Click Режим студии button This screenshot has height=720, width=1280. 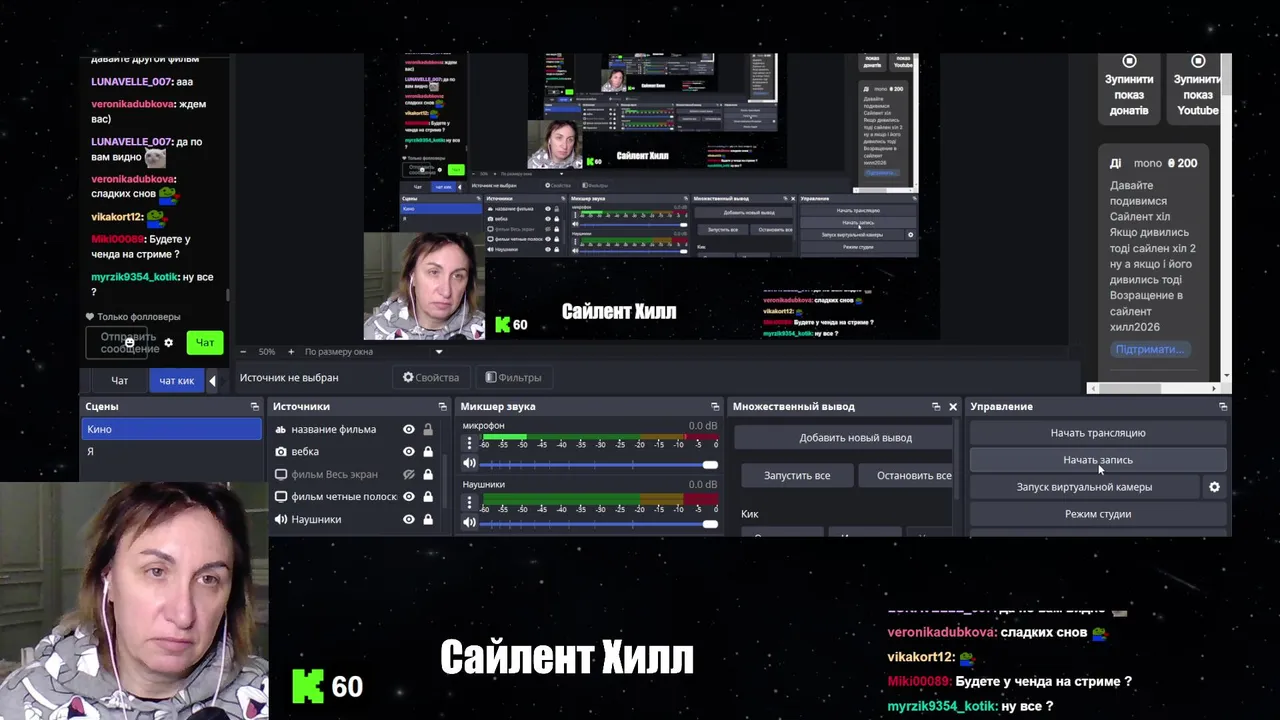[x=1098, y=514]
